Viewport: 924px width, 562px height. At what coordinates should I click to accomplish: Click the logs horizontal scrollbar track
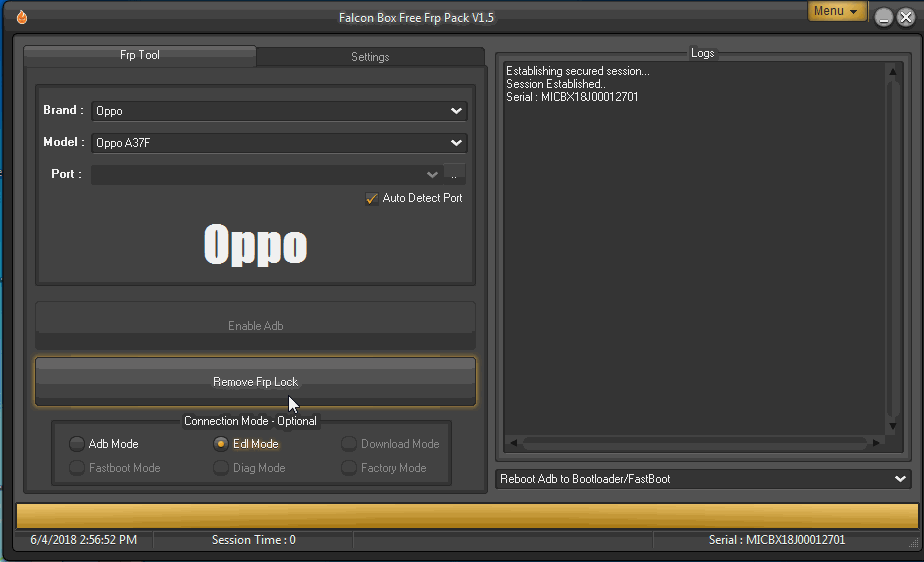tap(695, 442)
